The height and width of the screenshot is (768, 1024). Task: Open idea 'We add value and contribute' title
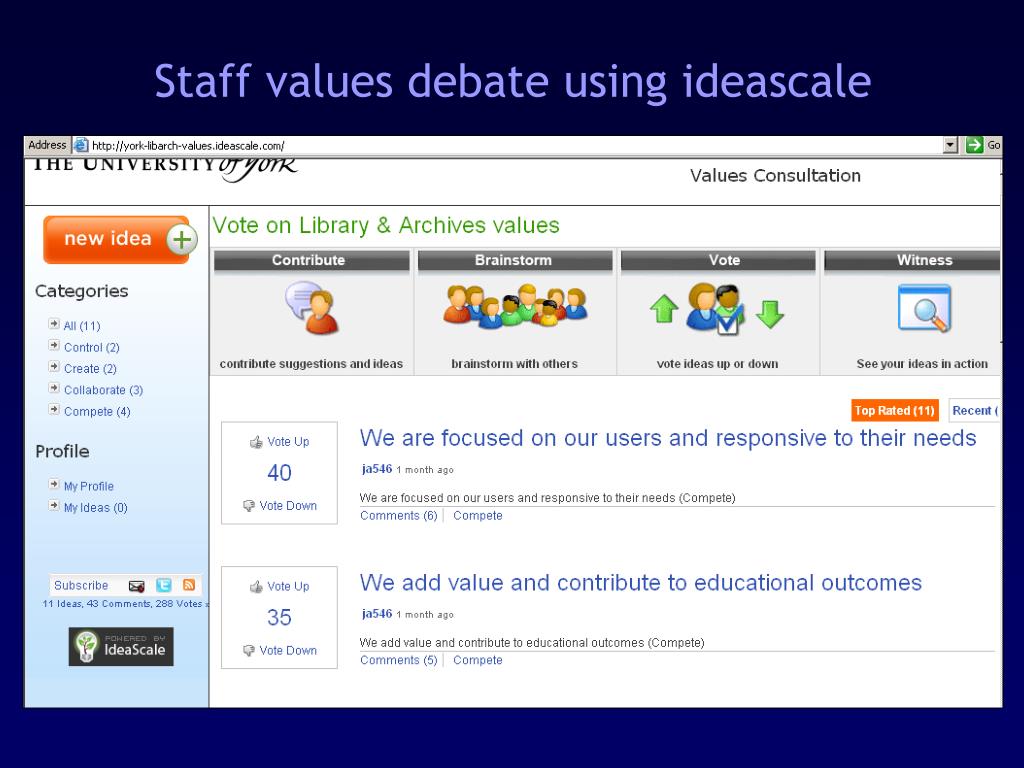[x=641, y=583]
